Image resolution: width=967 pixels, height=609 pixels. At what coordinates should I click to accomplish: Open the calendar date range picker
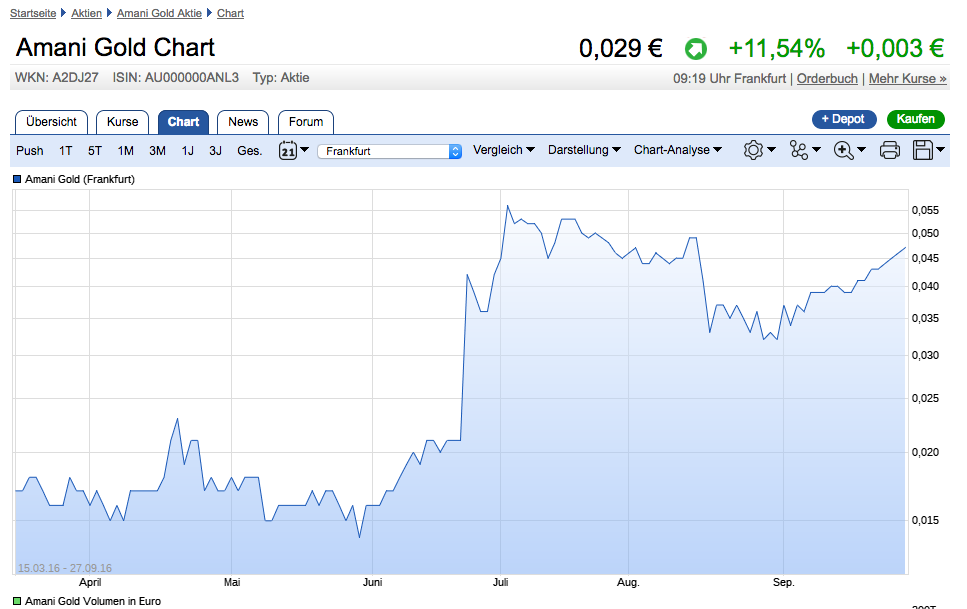[294, 150]
